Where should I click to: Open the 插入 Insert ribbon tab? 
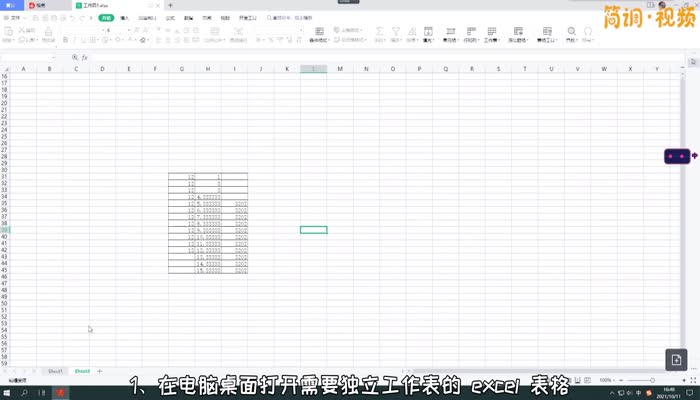coord(124,17)
